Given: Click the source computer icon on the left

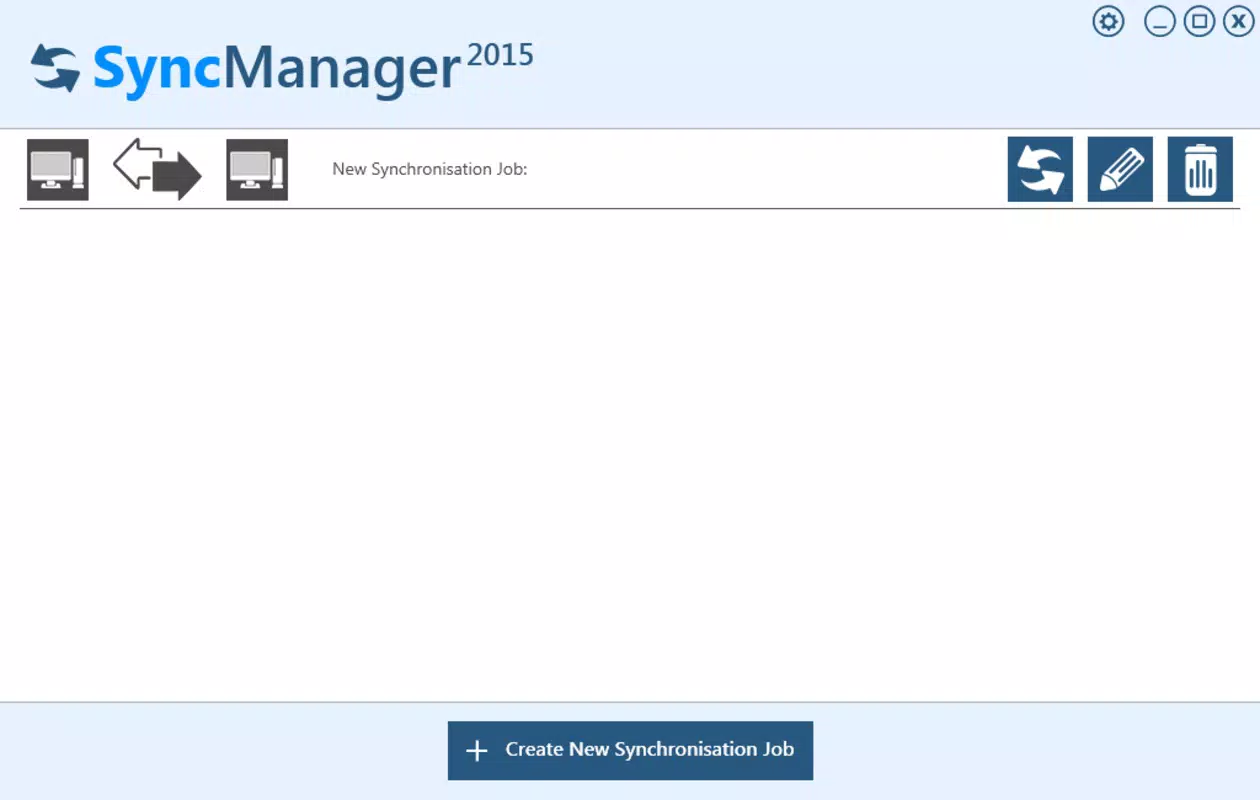Looking at the screenshot, I should tap(58, 170).
